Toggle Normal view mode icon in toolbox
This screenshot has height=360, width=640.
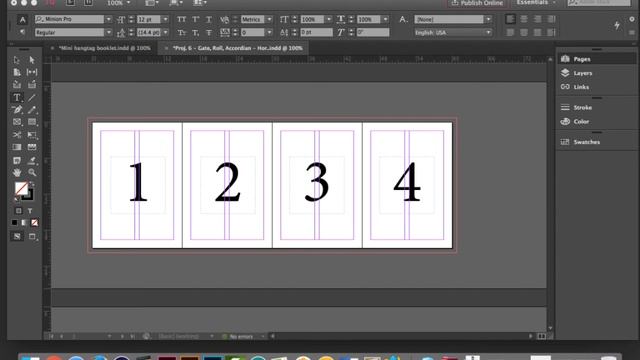[x=17, y=236]
